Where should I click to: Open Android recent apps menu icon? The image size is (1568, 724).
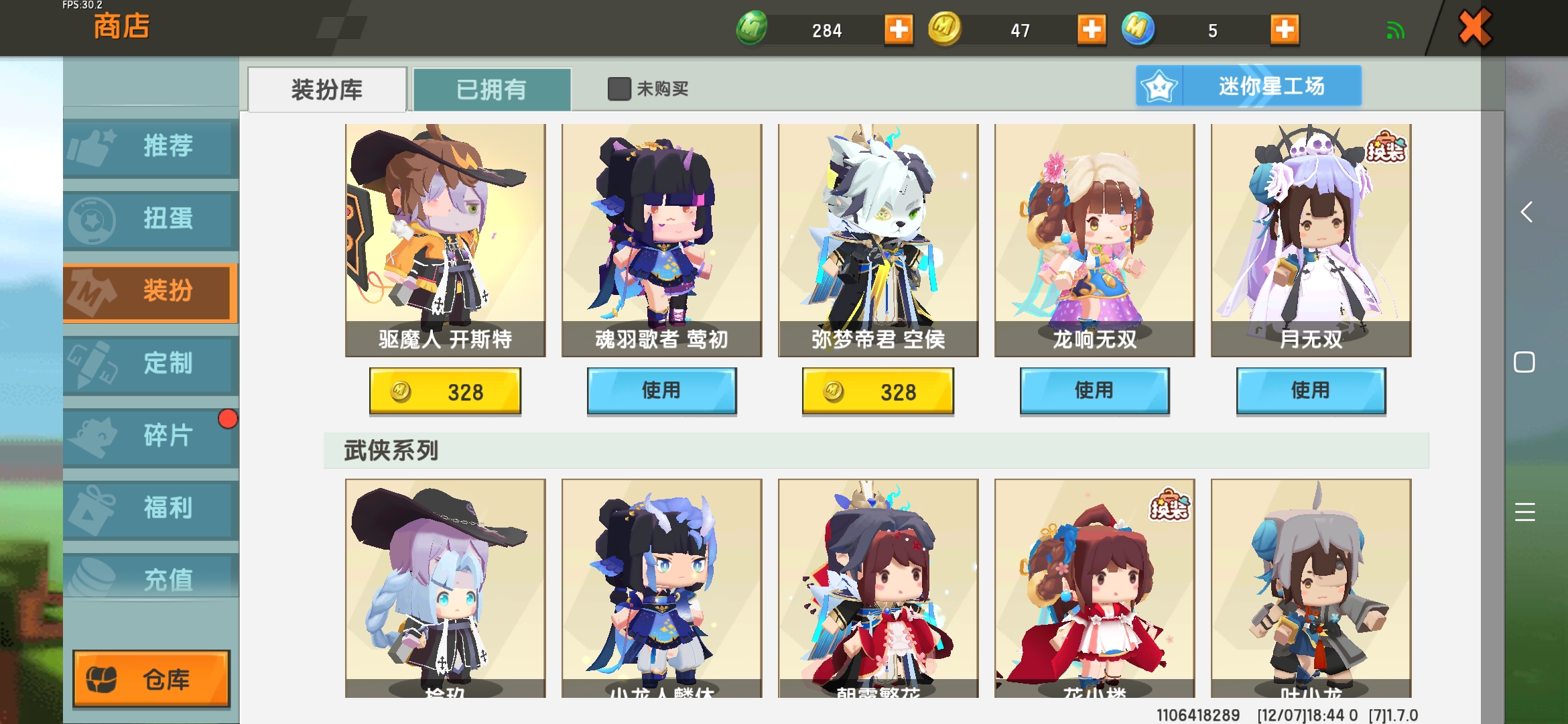[1525, 512]
